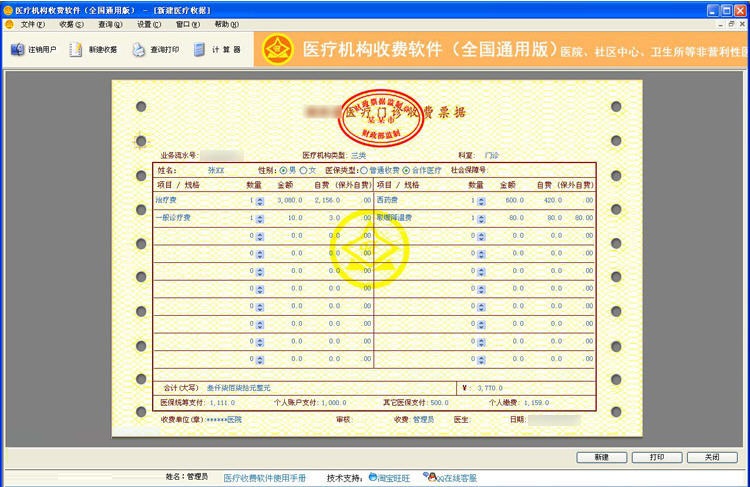Click the 新建收据 toolbar icon
The height and width of the screenshot is (487, 750).
[76, 49]
